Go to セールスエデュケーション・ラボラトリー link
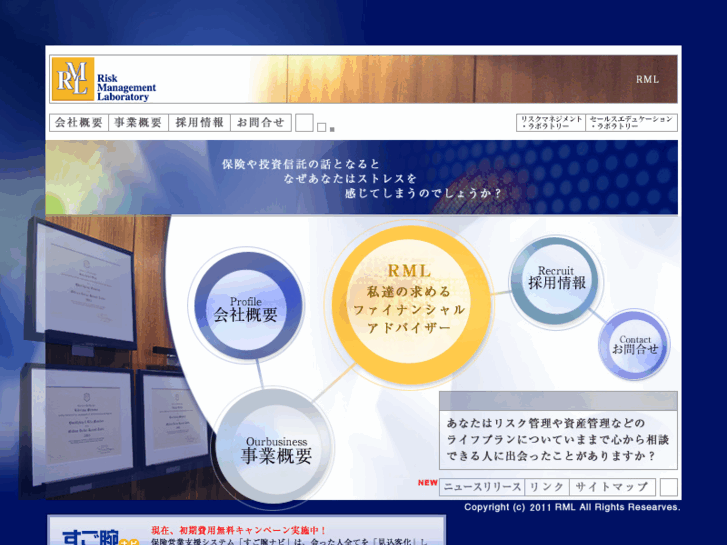Viewport: 727px width, 545px height. [631, 123]
